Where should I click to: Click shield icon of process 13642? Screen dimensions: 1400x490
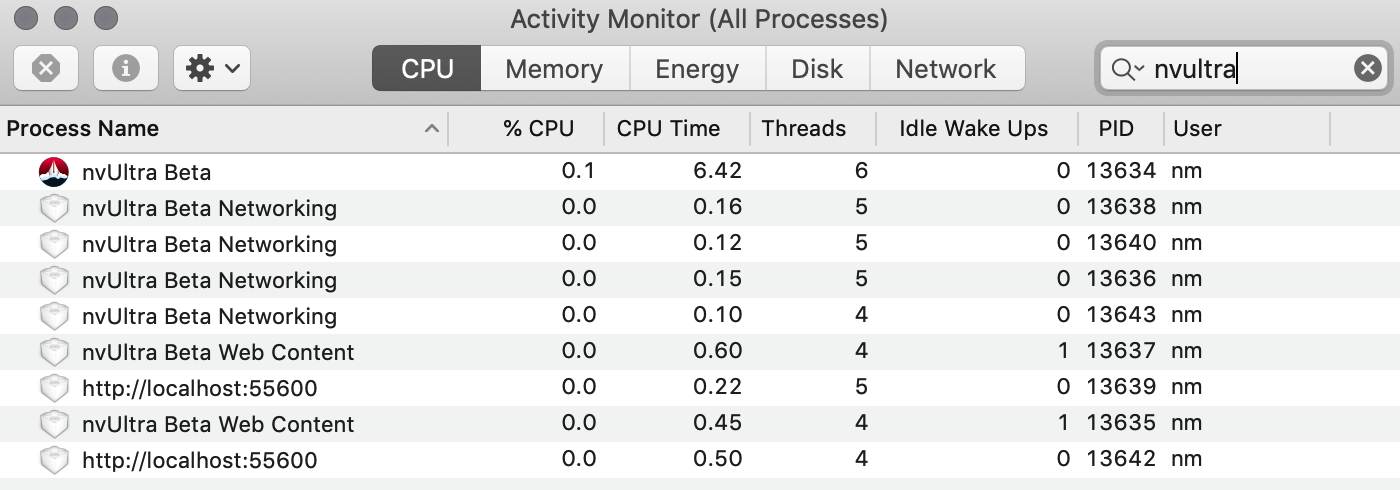tap(53, 460)
